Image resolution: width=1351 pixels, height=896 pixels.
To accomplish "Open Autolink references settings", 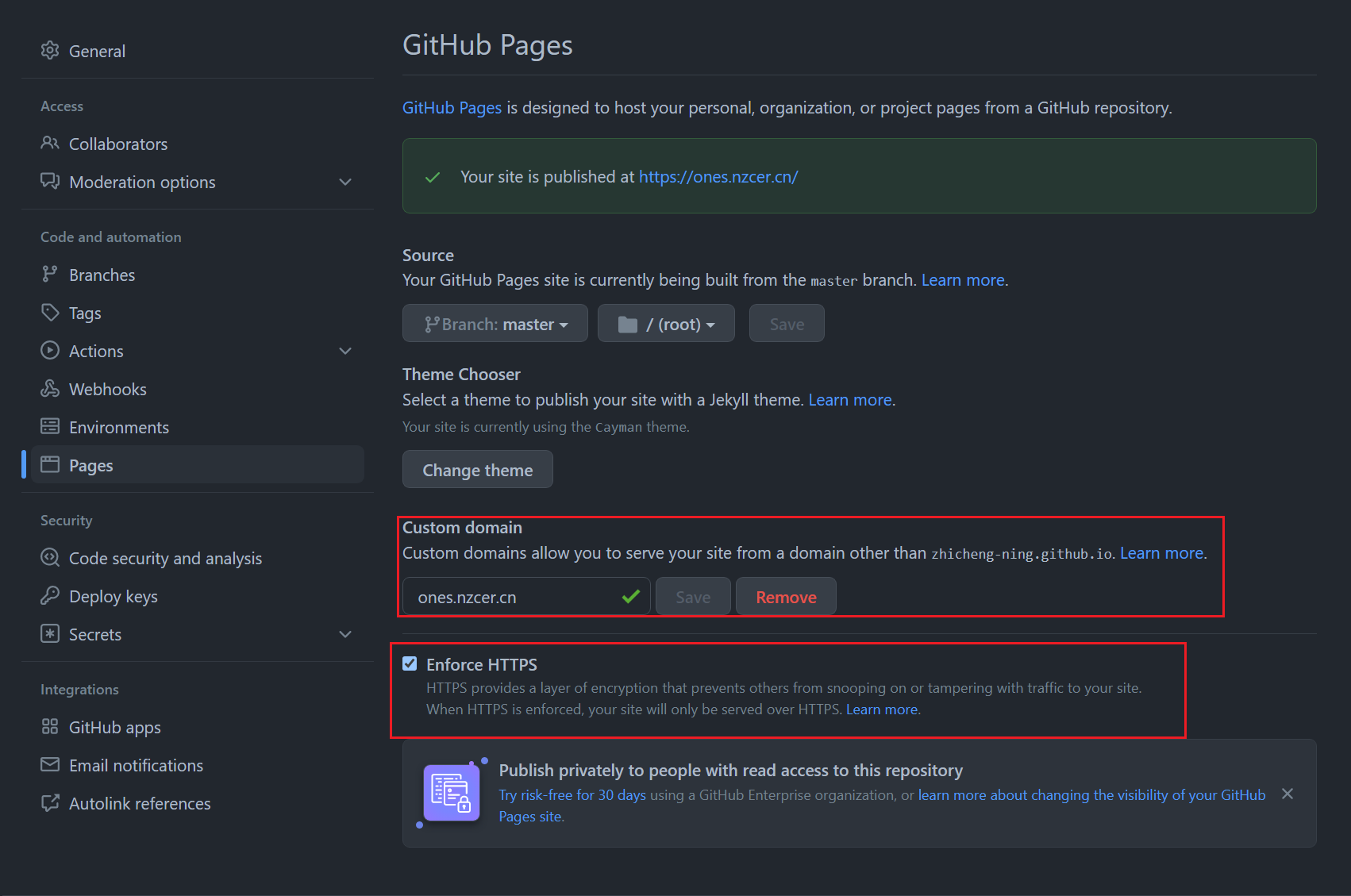I will click(x=140, y=803).
